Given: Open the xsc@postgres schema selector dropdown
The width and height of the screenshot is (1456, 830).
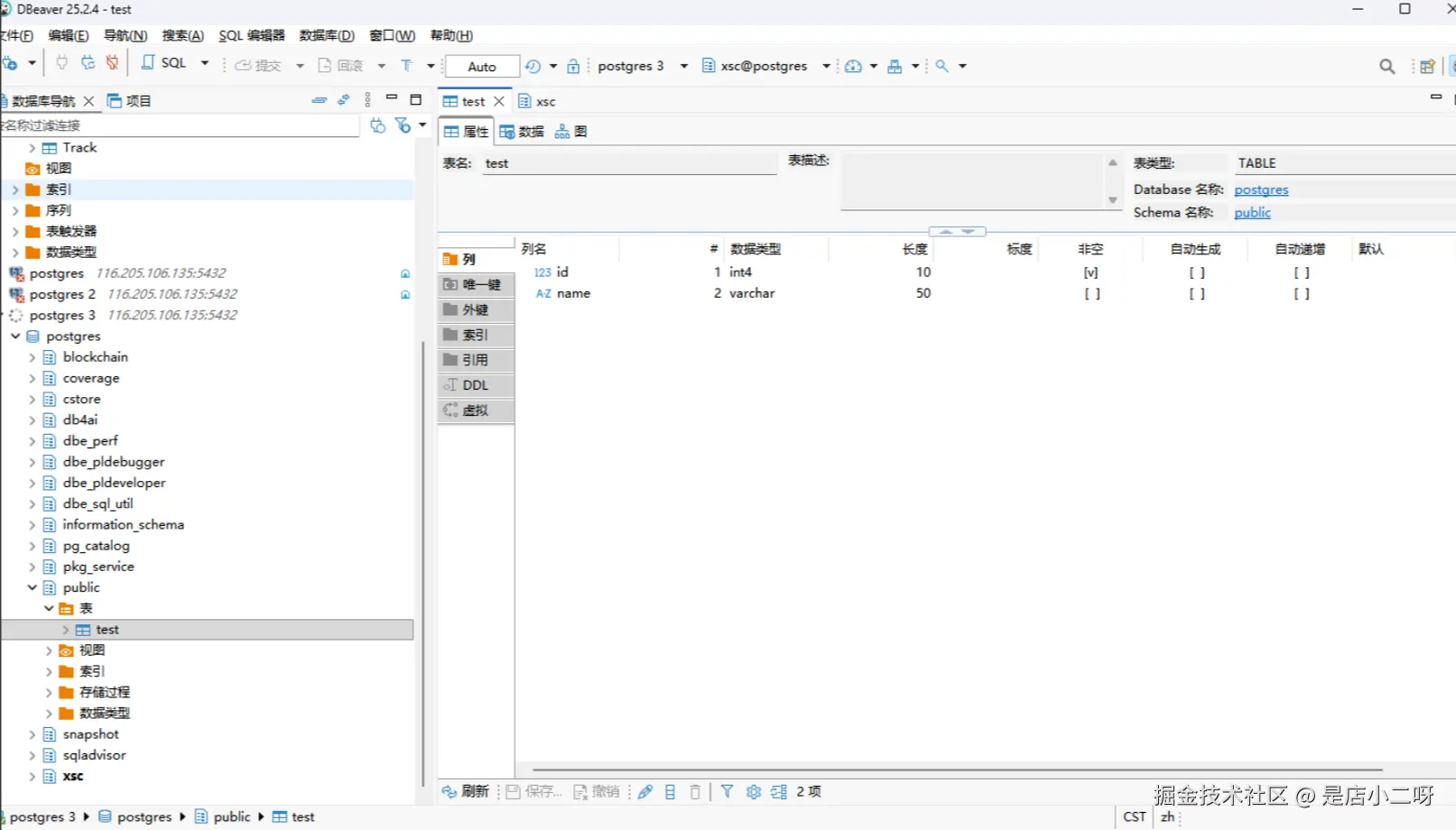Looking at the screenshot, I should click(765, 66).
